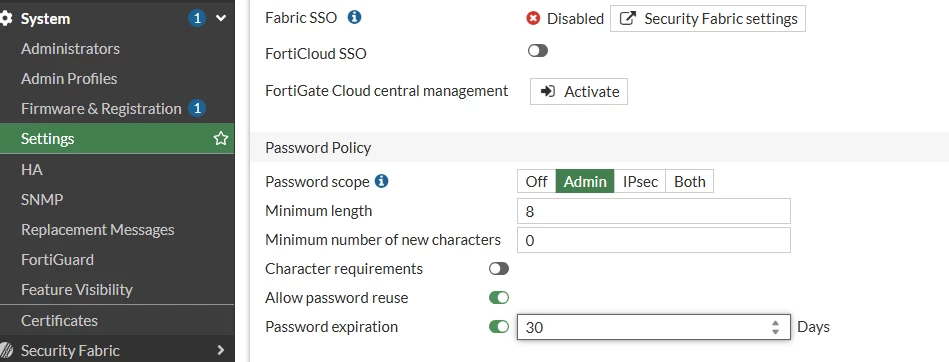Turn off the Password expiration toggle
The width and height of the screenshot is (949, 362).
click(499, 327)
